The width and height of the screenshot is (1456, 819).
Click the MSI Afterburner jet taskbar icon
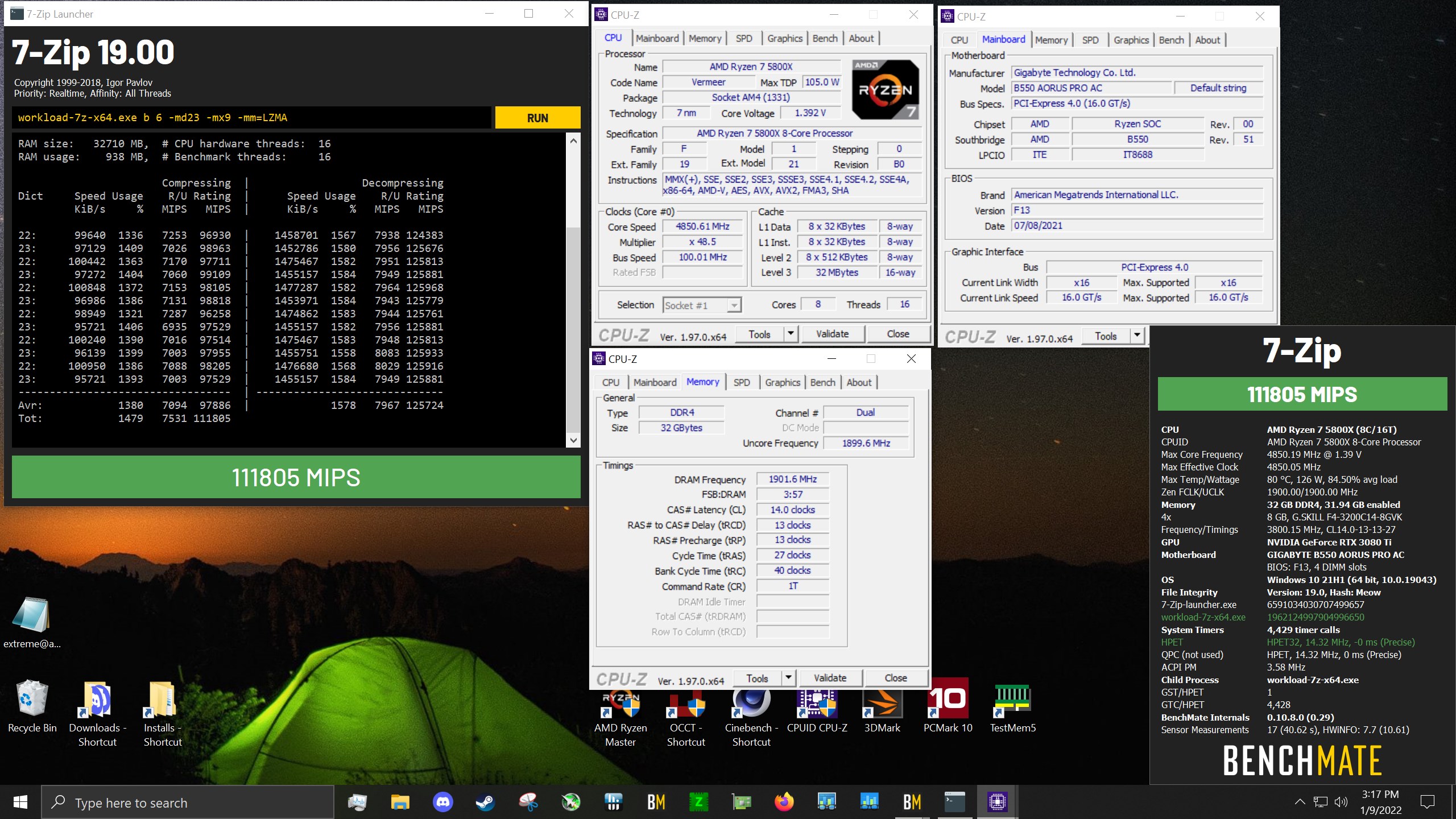click(570, 802)
